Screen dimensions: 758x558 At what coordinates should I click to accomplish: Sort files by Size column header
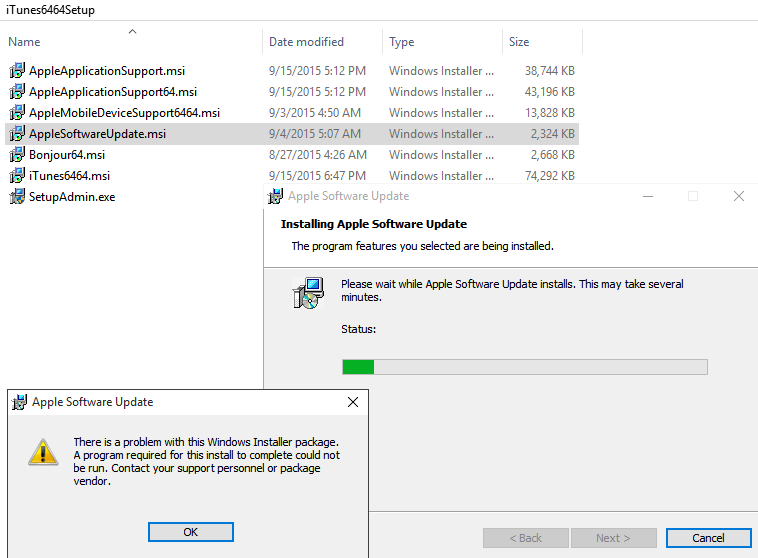click(x=519, y=42)
